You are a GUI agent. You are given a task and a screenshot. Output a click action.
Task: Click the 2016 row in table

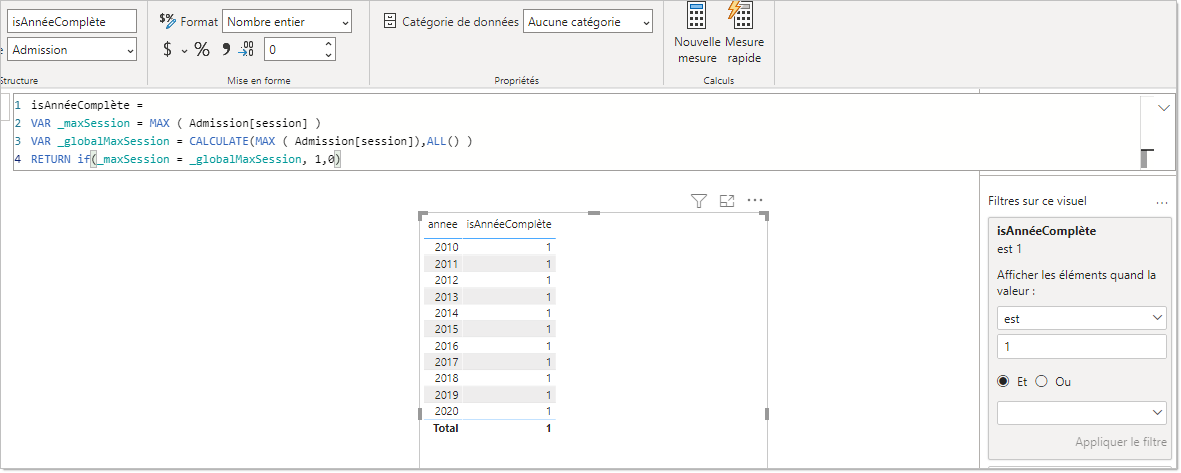[490, 346]
